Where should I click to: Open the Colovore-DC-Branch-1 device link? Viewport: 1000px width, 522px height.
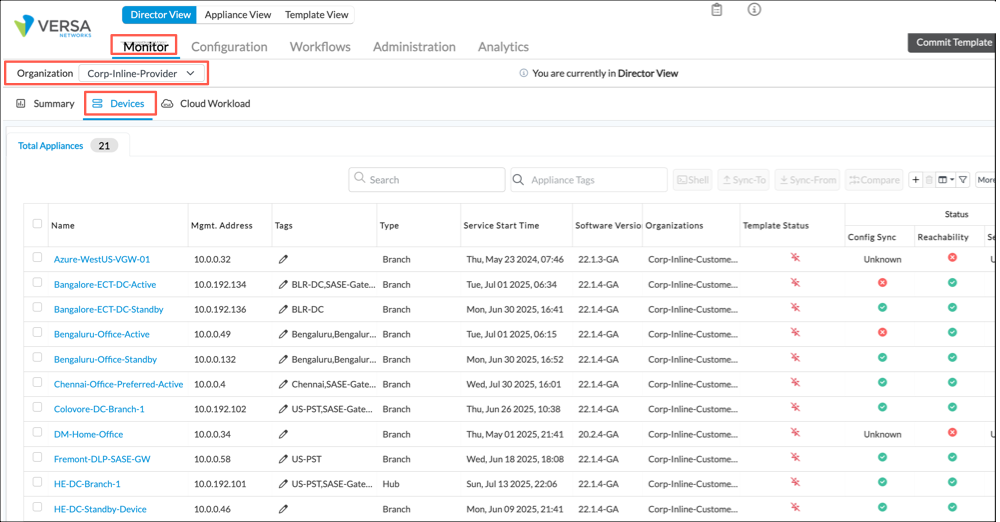tap(99, 409)
